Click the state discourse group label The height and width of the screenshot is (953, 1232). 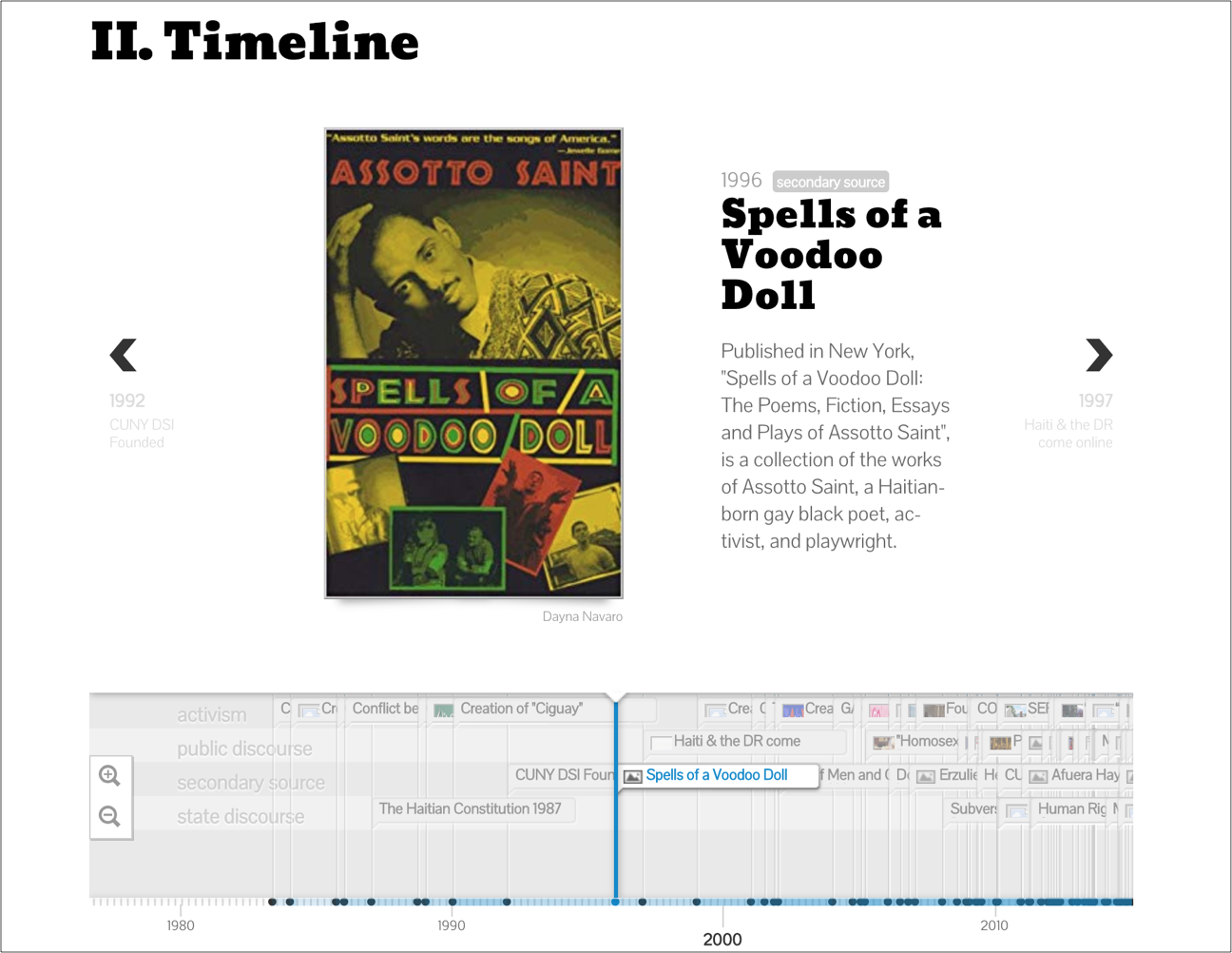241,816
